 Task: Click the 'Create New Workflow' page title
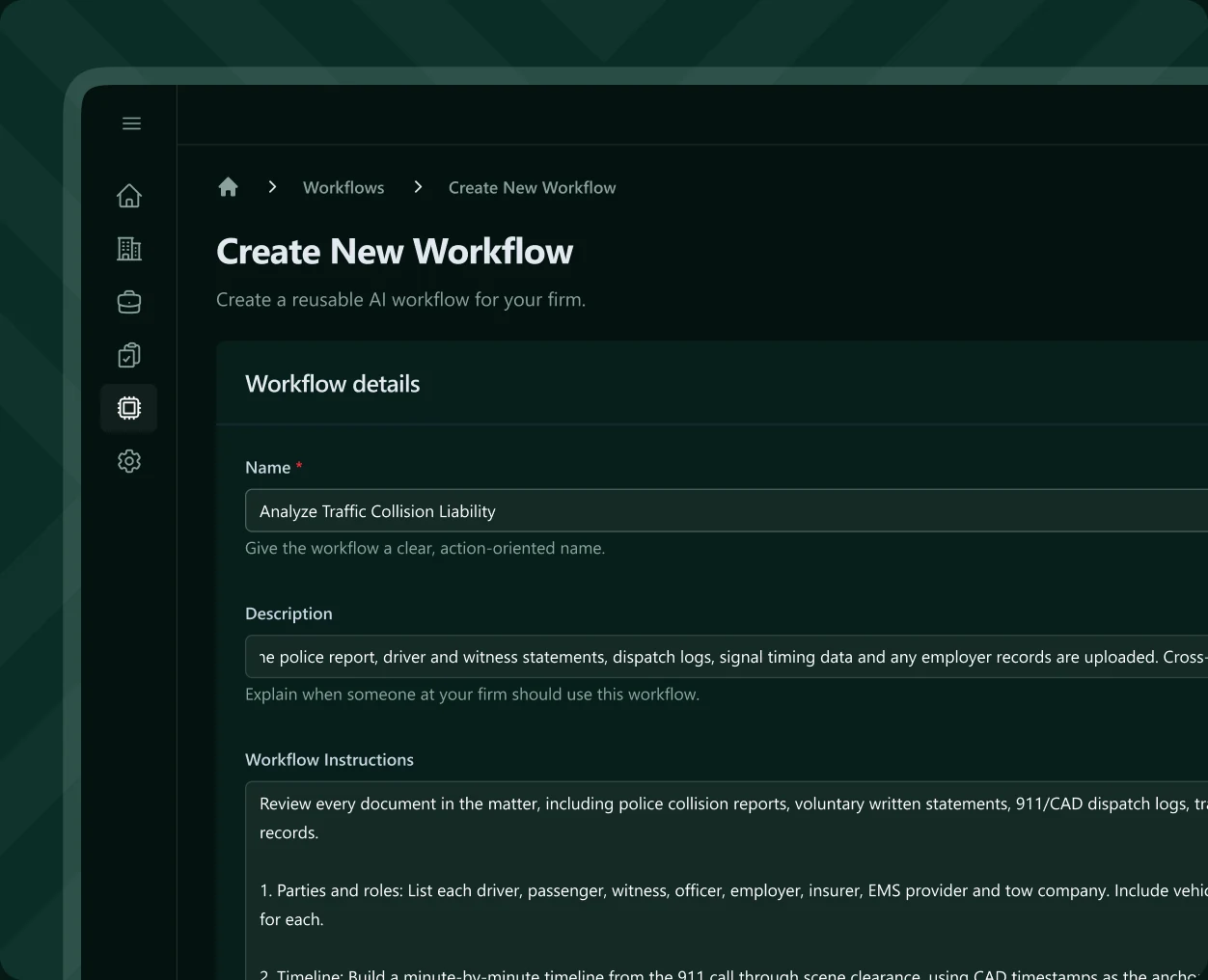pos(395,252)
